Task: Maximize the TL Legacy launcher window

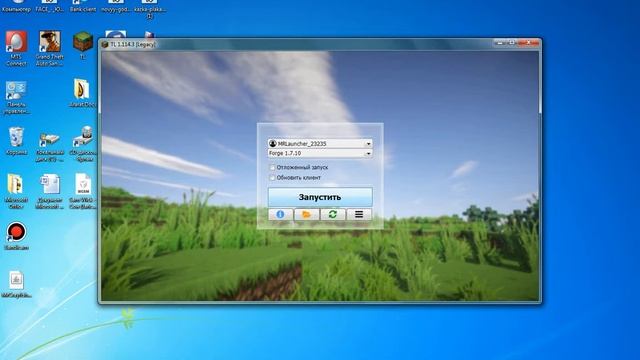Action: click(x=511, y=42)
